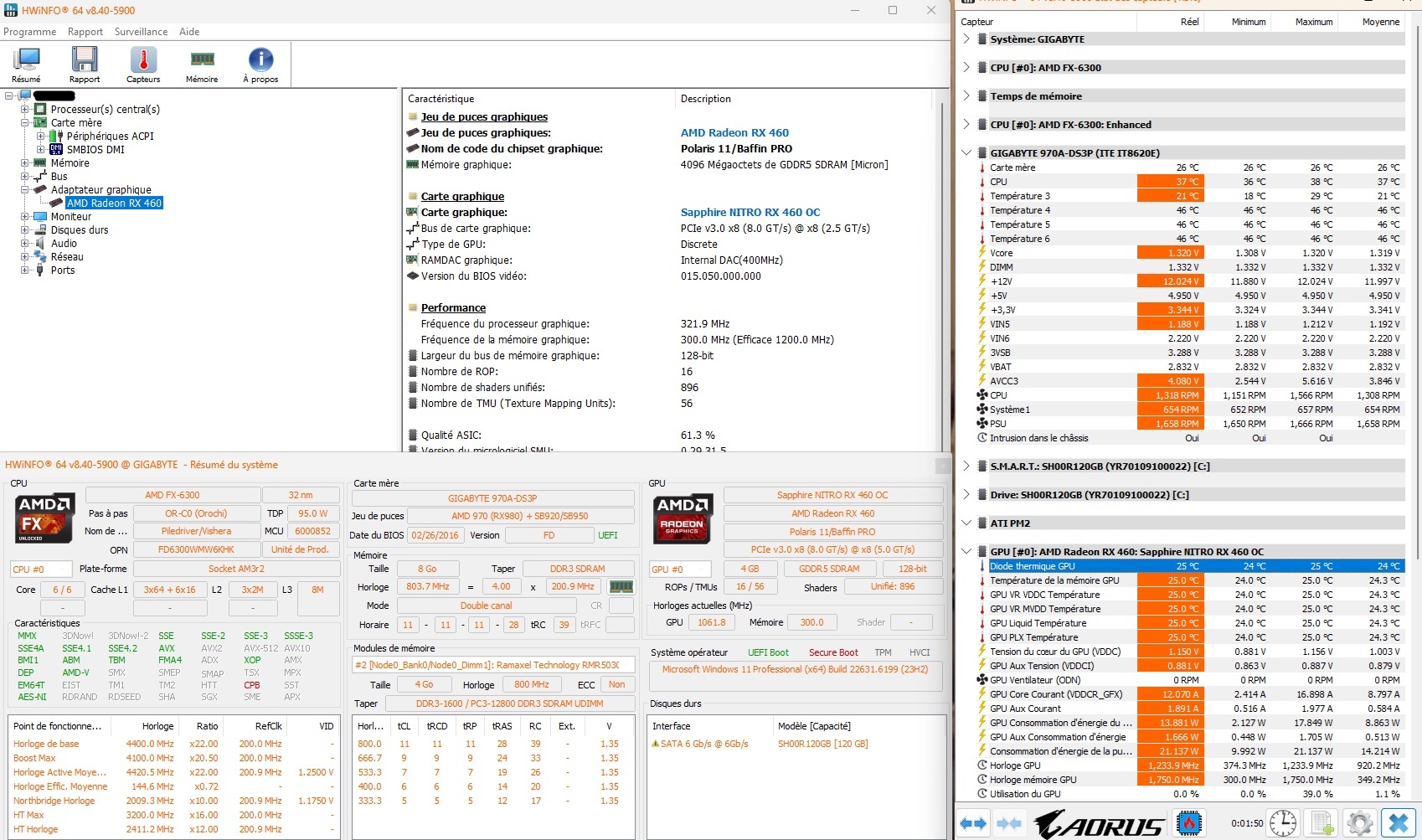Click the AORUS logo in sensor toolbar
This screenshot has height=840, width=1422.
coord(1098,824)
